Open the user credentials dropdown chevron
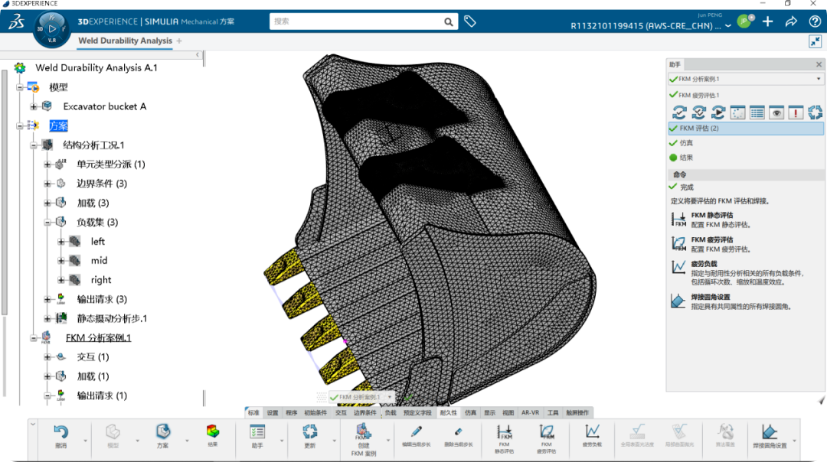Image resolution: width=828 pixels, height=467 pixels. 728,25
